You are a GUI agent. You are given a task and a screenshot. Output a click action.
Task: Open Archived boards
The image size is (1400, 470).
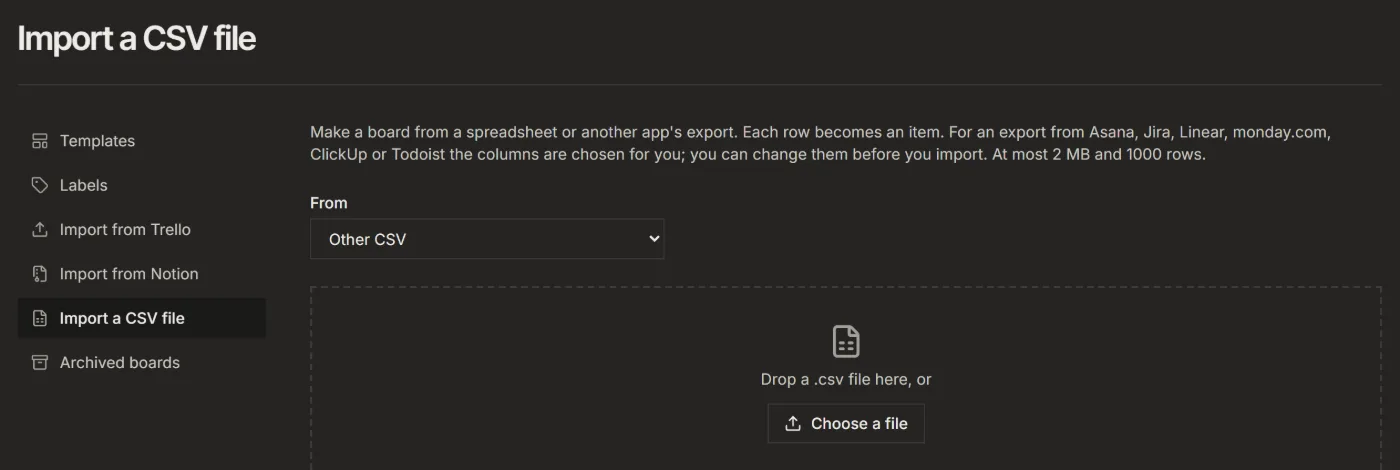click(142, 362)
